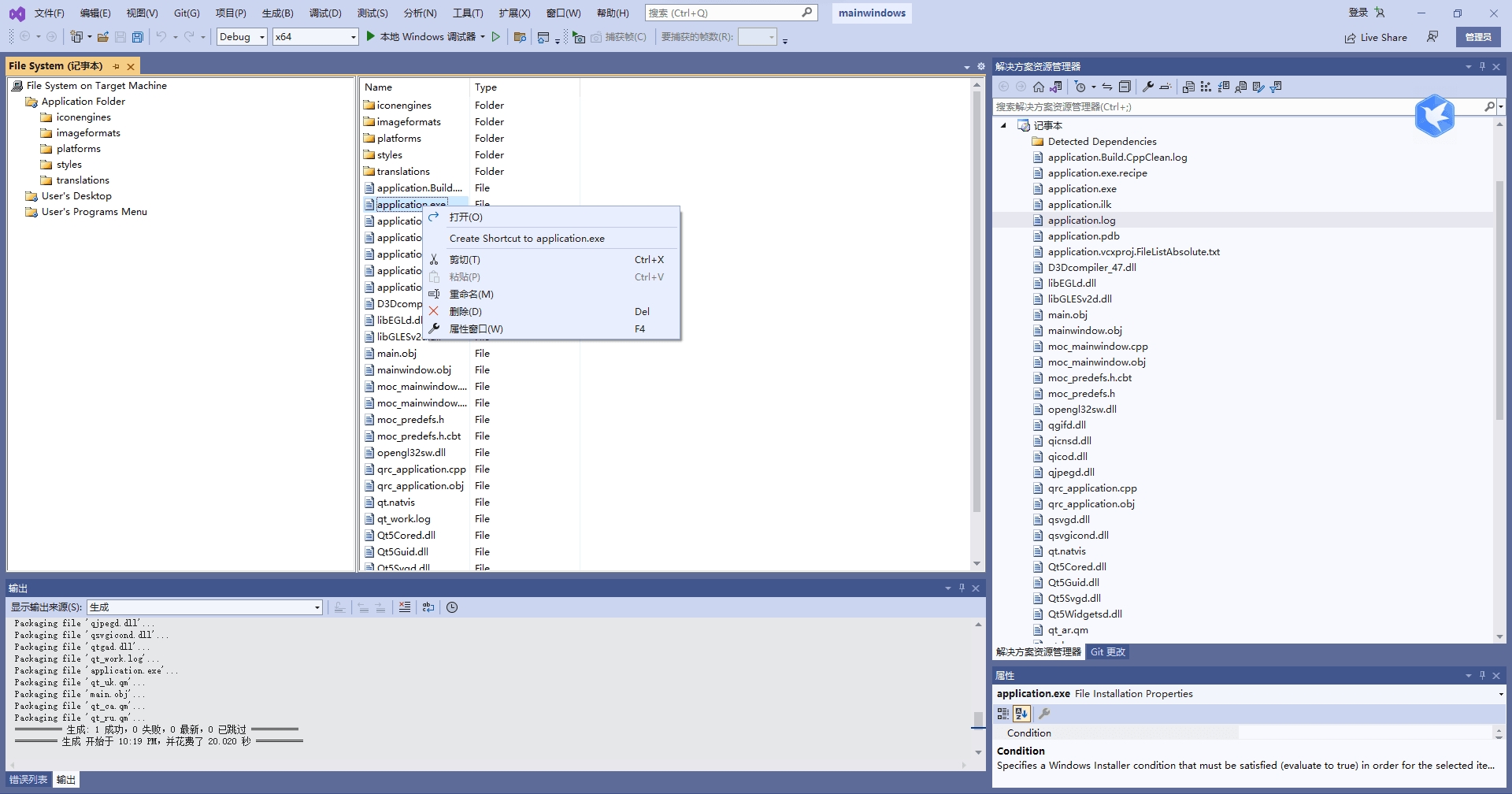Viewport: 1512px width, 794px height.
Task: Toggle word wrap in the output window
Action: point(428,607)
